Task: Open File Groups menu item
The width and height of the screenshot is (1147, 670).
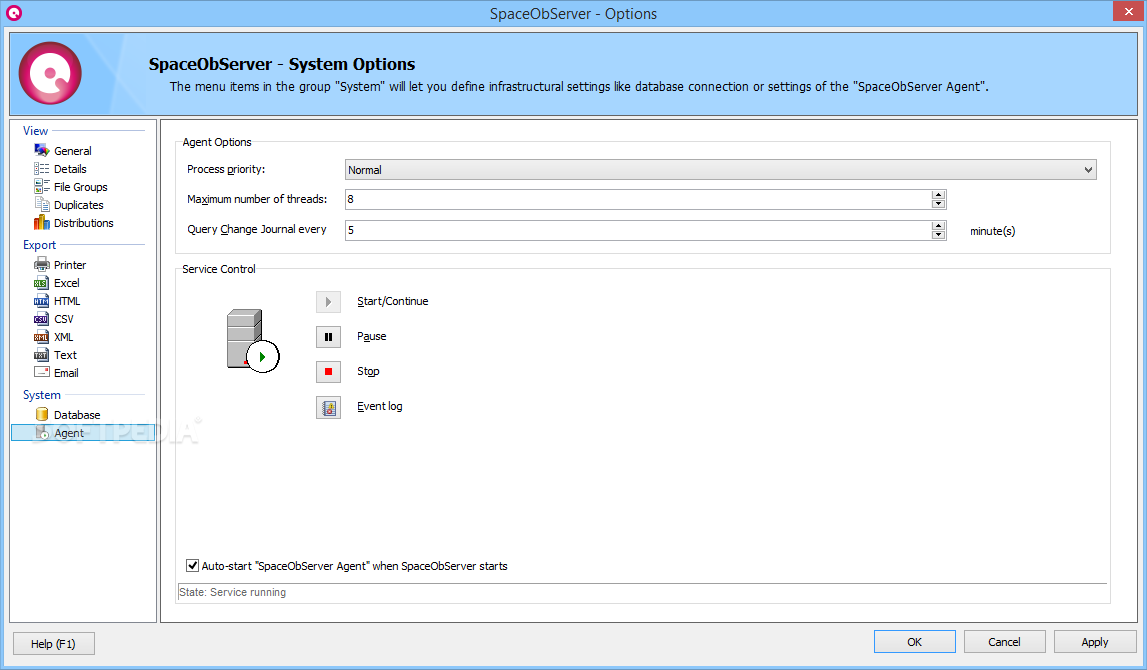Action: (80, 187)
